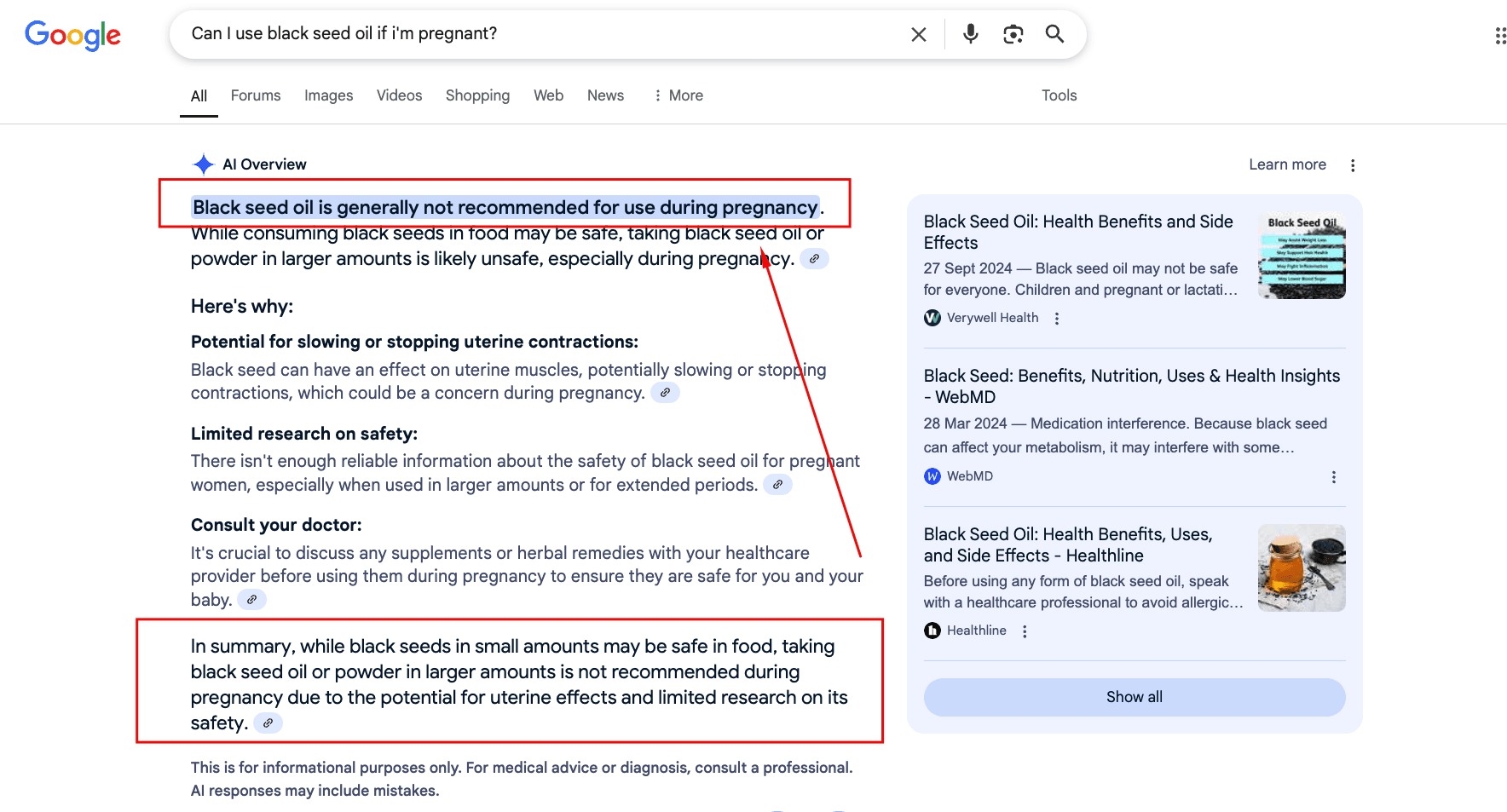This screenshot has height=812, width=1507.
Task: Start voice search with microphone icon
Action: pos(970,34)
